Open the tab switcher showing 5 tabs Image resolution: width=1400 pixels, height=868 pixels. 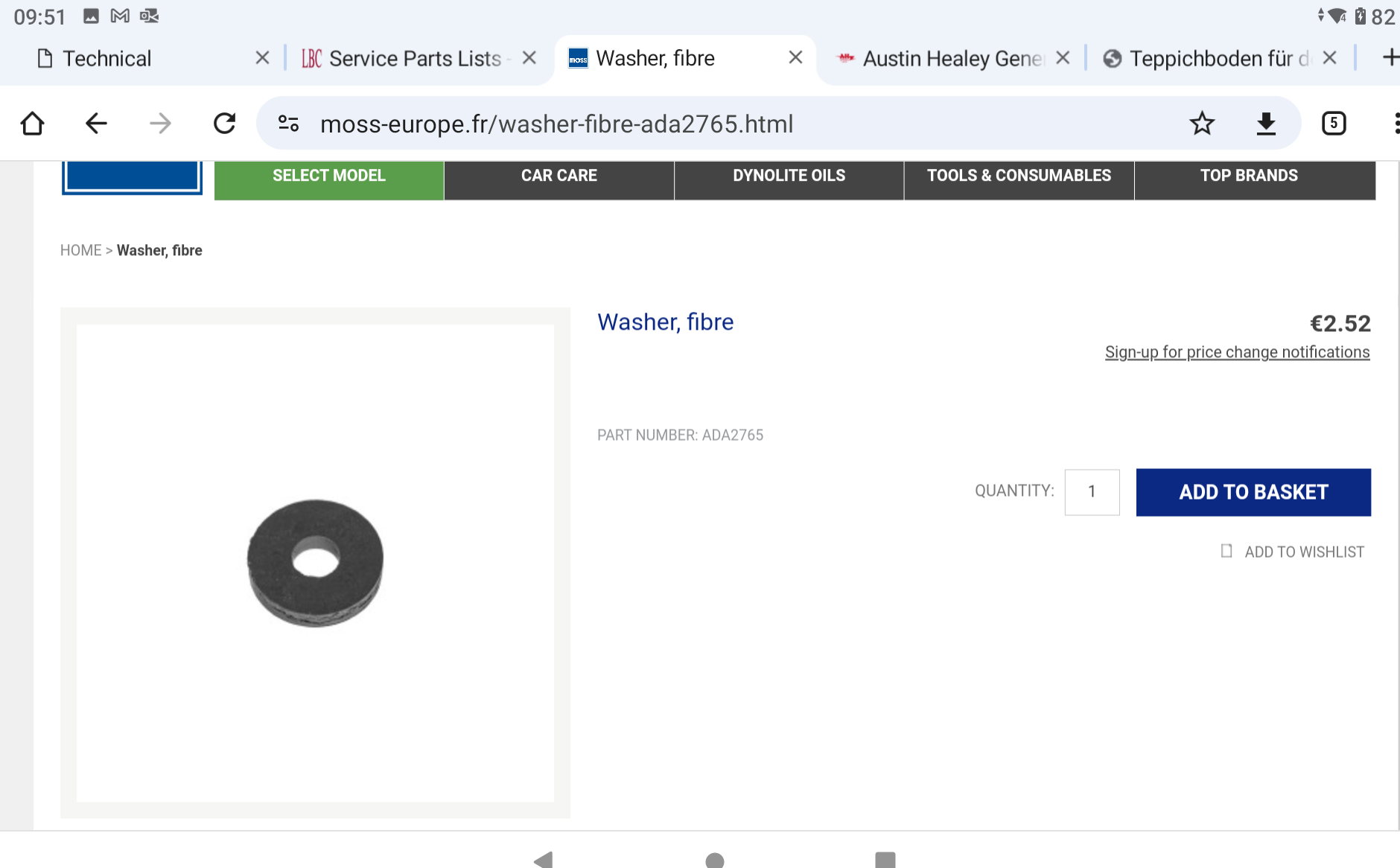click(1334, 124)
